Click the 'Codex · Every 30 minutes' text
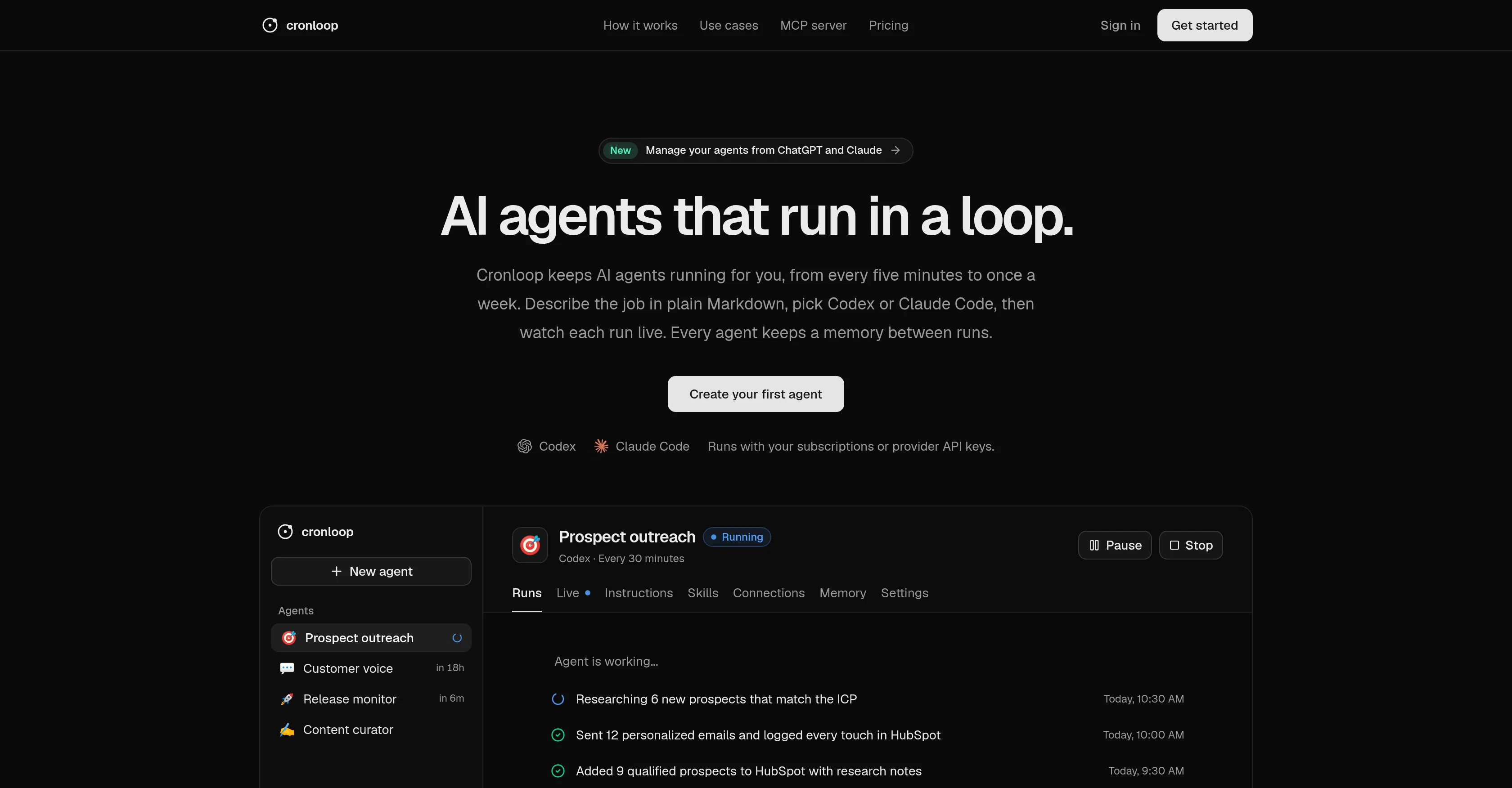This screenshot has height=788, width=1512. coord(621,559)
